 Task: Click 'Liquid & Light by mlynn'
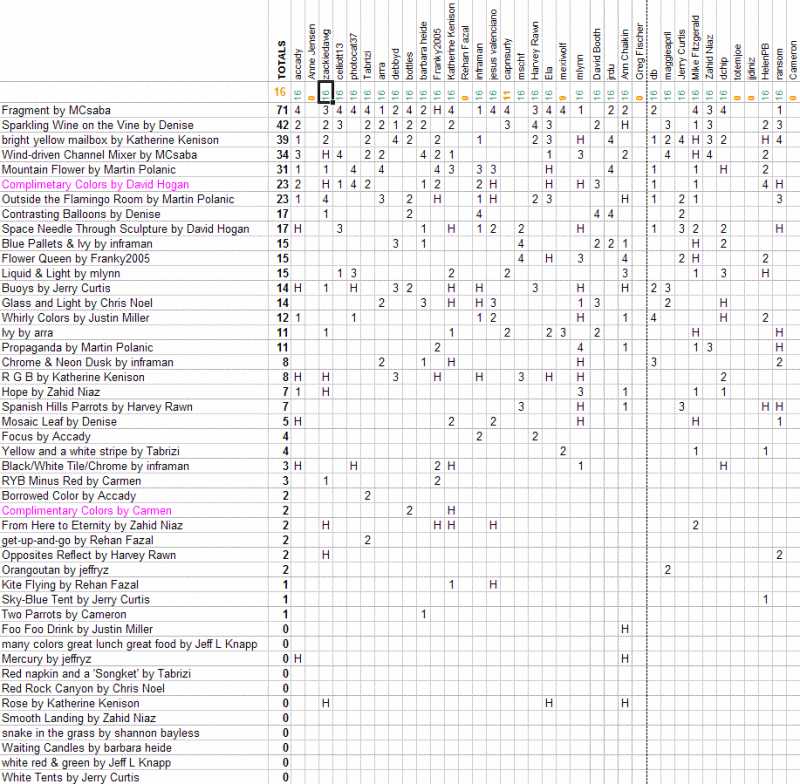(x=61, y=273)
